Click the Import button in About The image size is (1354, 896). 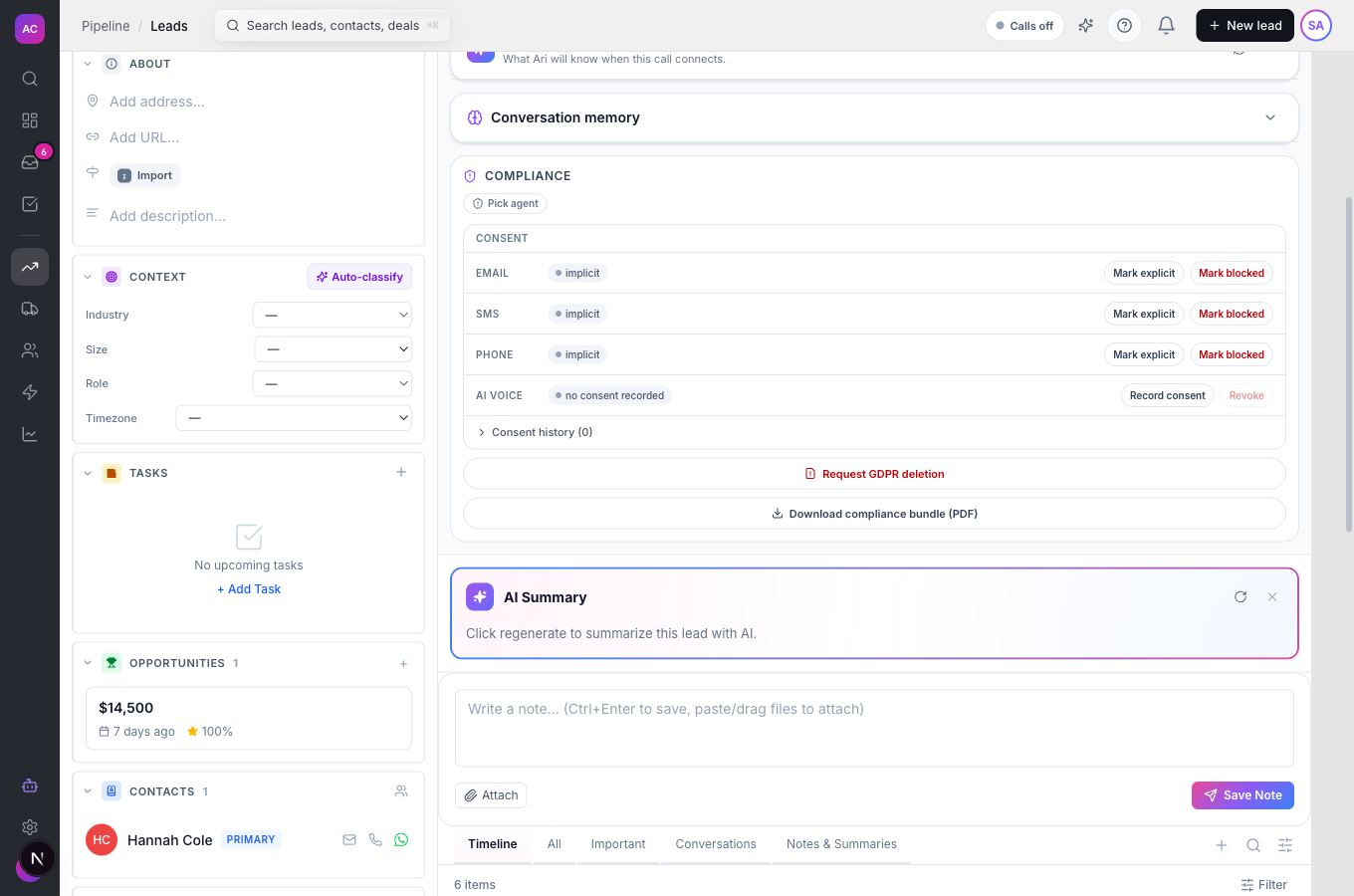point(144,175)
